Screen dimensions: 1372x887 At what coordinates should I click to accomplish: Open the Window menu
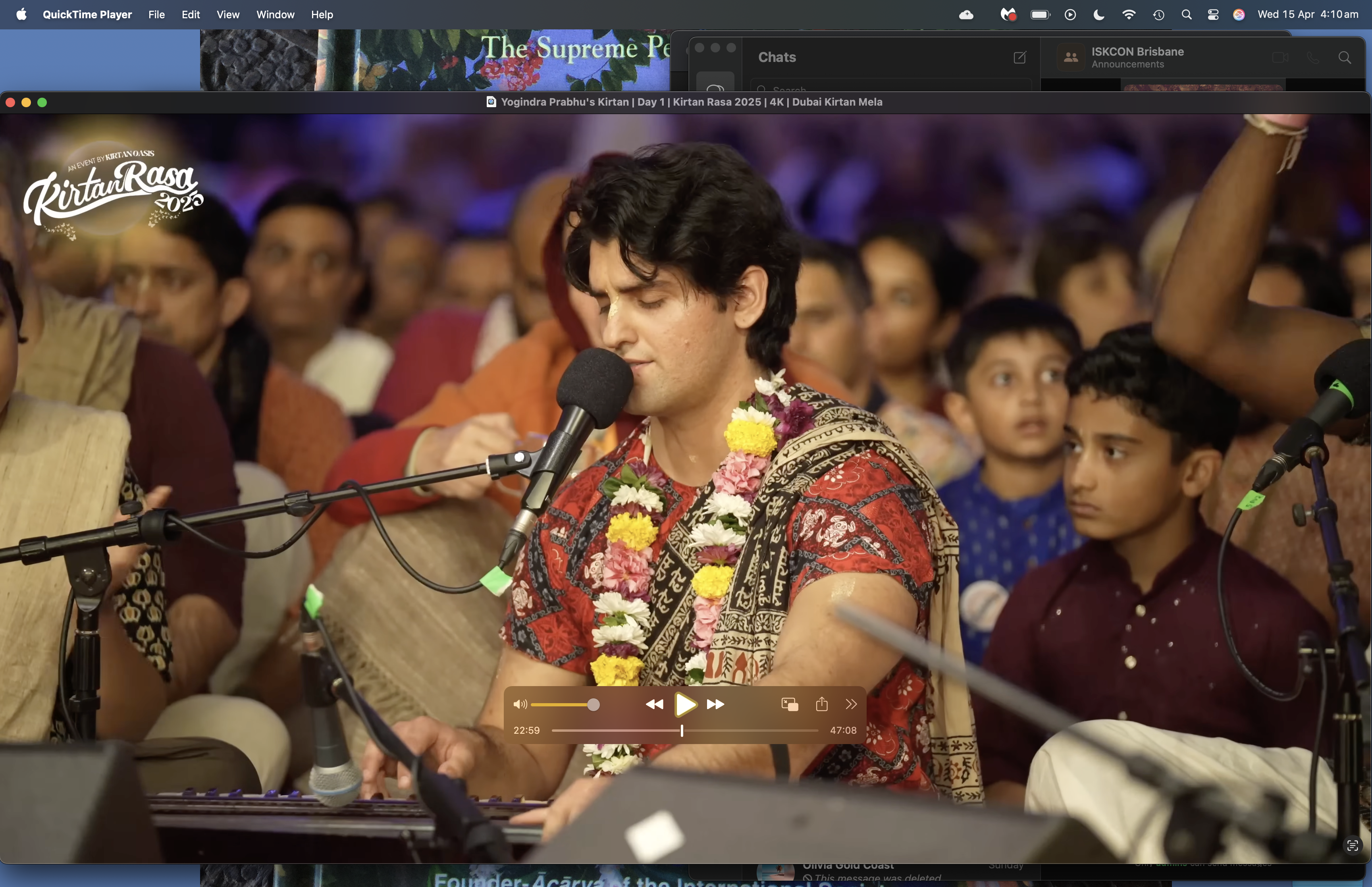pos(275,14)
